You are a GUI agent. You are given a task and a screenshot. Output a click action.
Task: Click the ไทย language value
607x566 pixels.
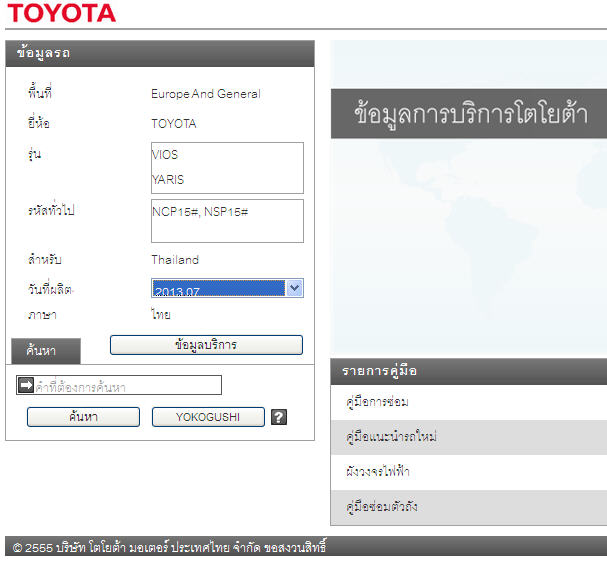pos(161,315)
